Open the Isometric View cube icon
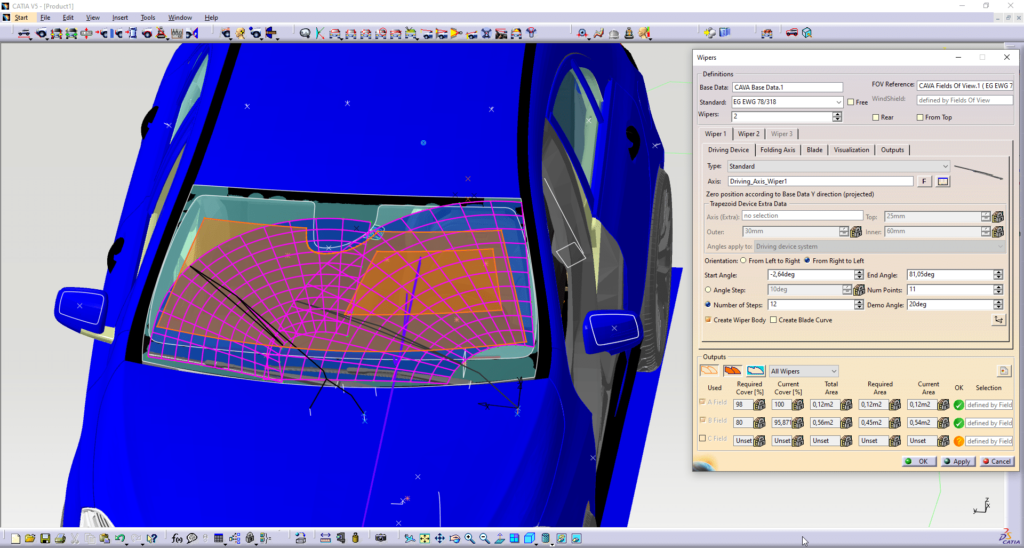1024x548 pixels. tap(529, 539)
